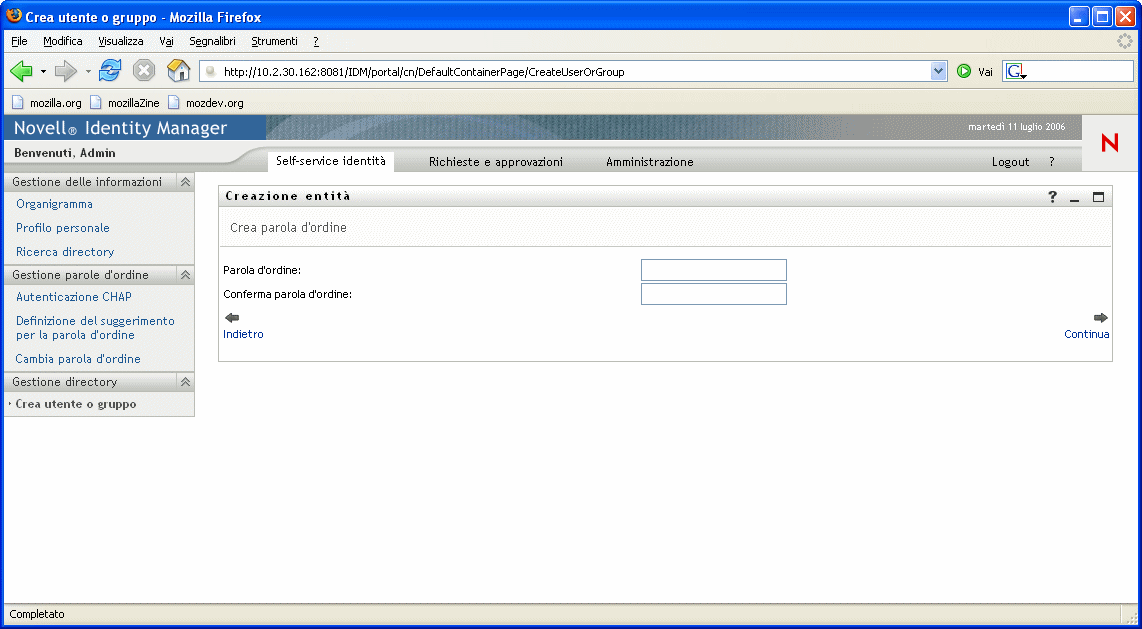
Task: Open the forward history dropdown arrow
Action: (x=87, y=71)
